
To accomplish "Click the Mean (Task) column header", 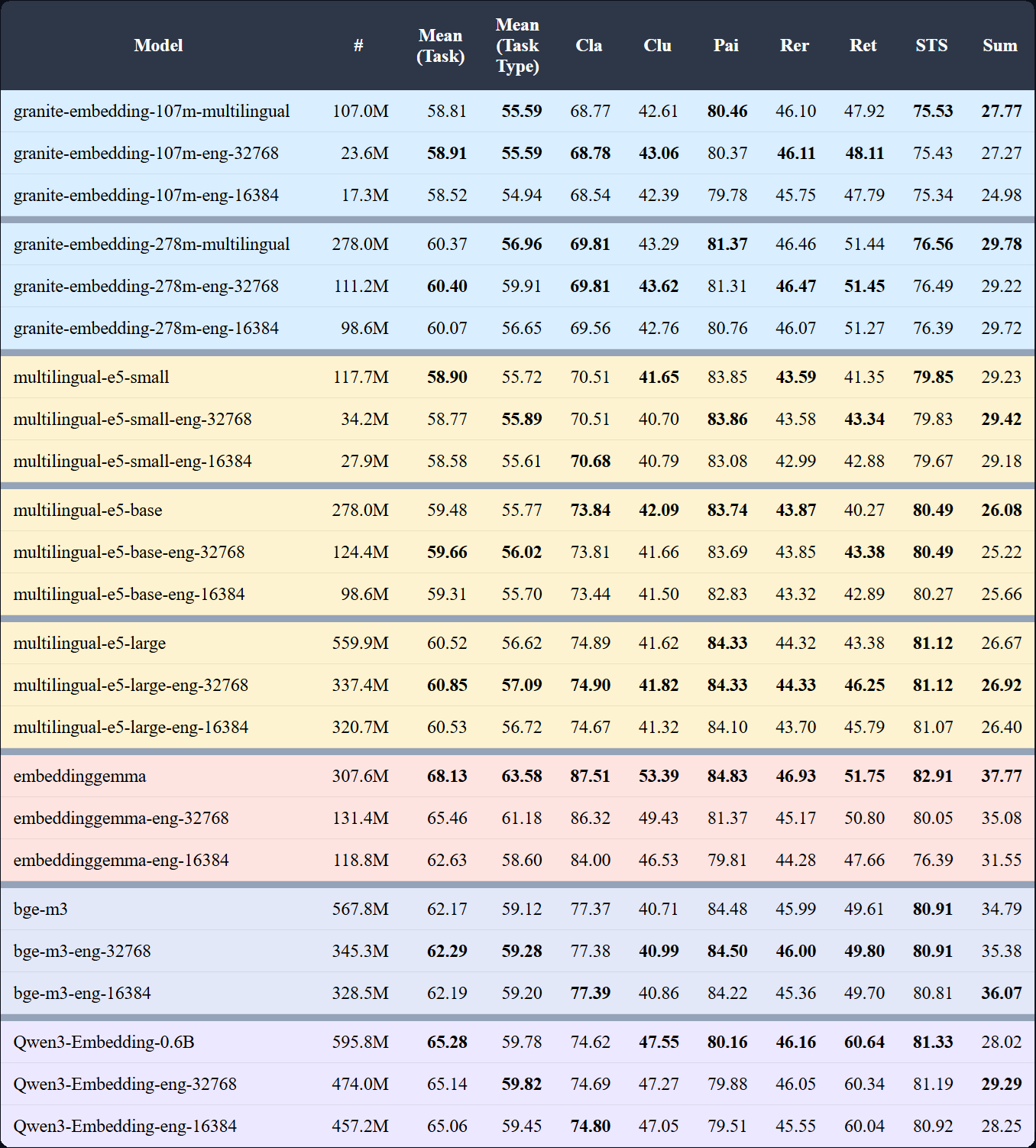I will tap(441, 46).
